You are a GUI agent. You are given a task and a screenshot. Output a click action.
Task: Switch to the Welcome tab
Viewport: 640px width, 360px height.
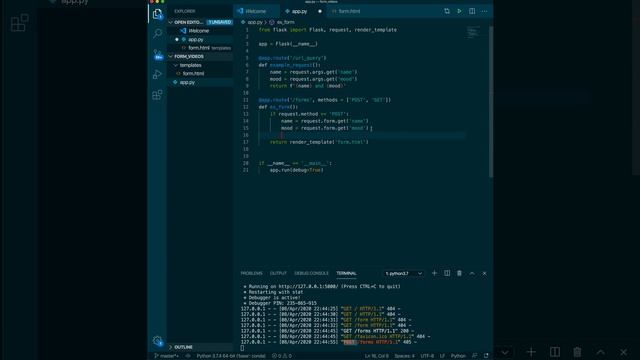click(256, 11)
